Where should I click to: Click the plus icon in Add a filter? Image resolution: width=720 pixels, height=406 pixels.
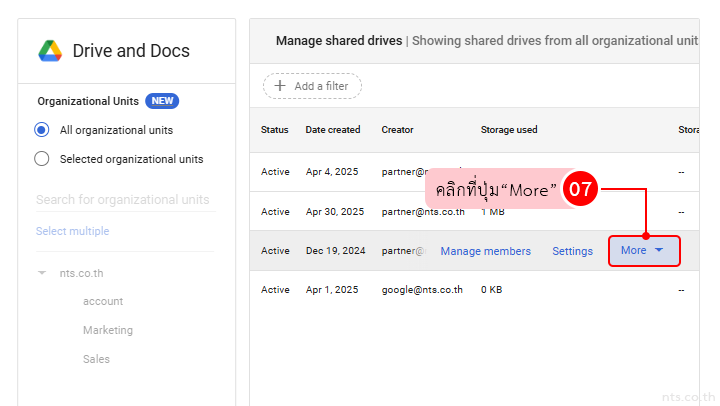[280, 86]
